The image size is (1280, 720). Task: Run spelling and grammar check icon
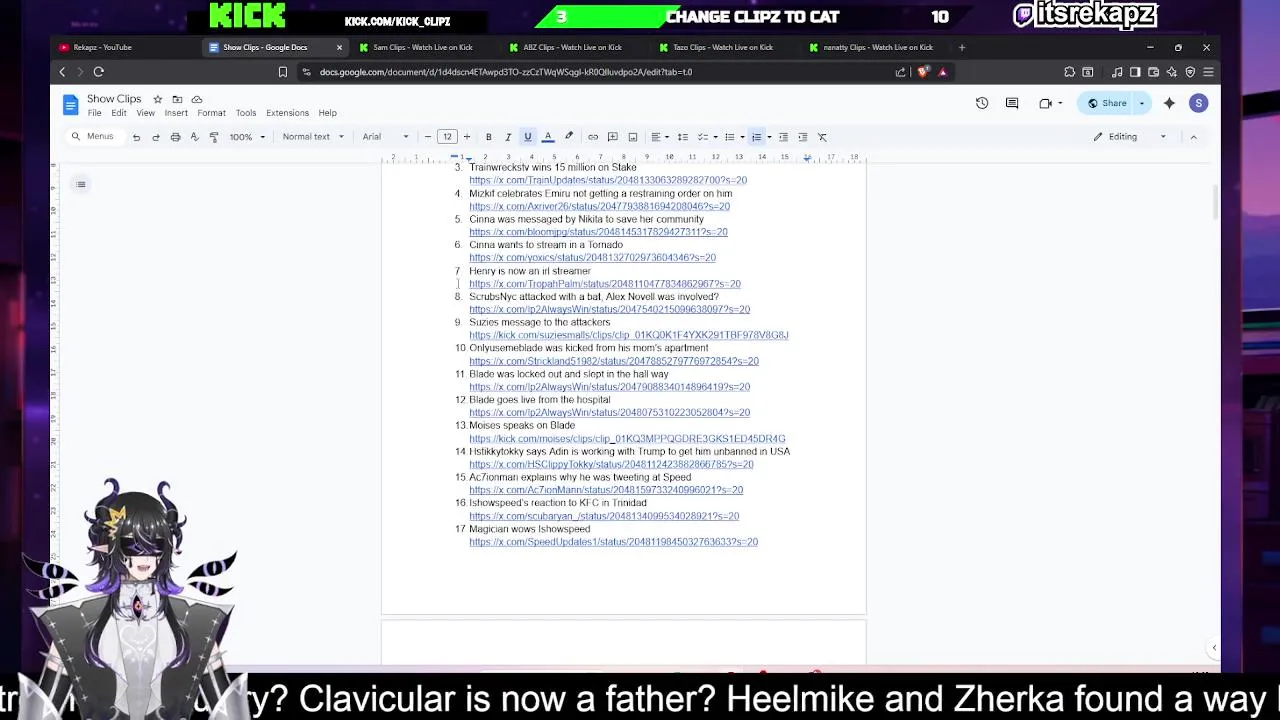(194, 137)
